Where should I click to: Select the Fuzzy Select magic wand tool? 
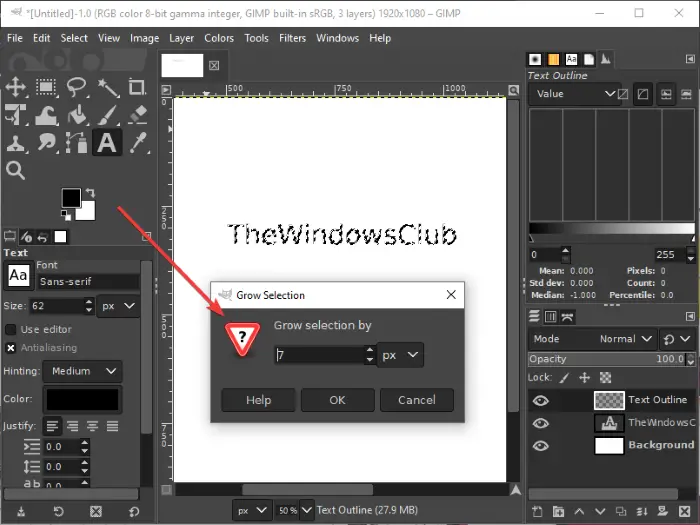coord(108,87)
